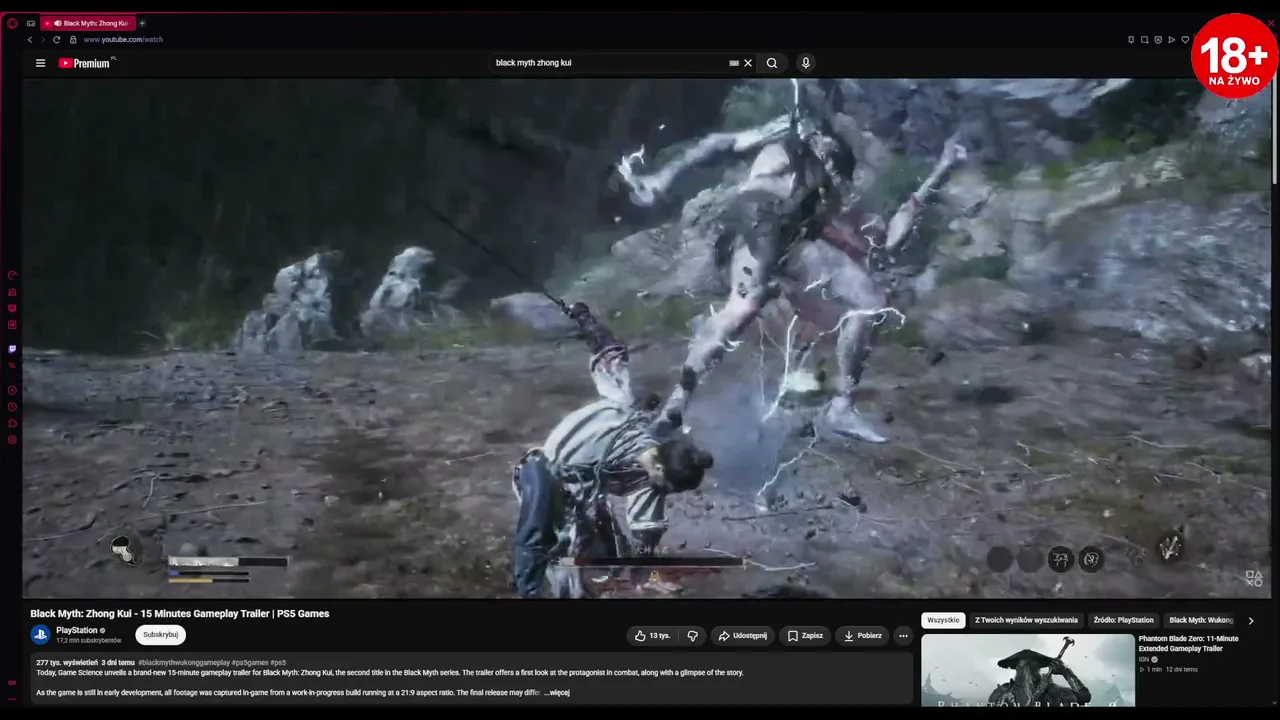1280x720 pixels.
Task: Go forward with the browser forward arrow
Action: tap(42, 40)
